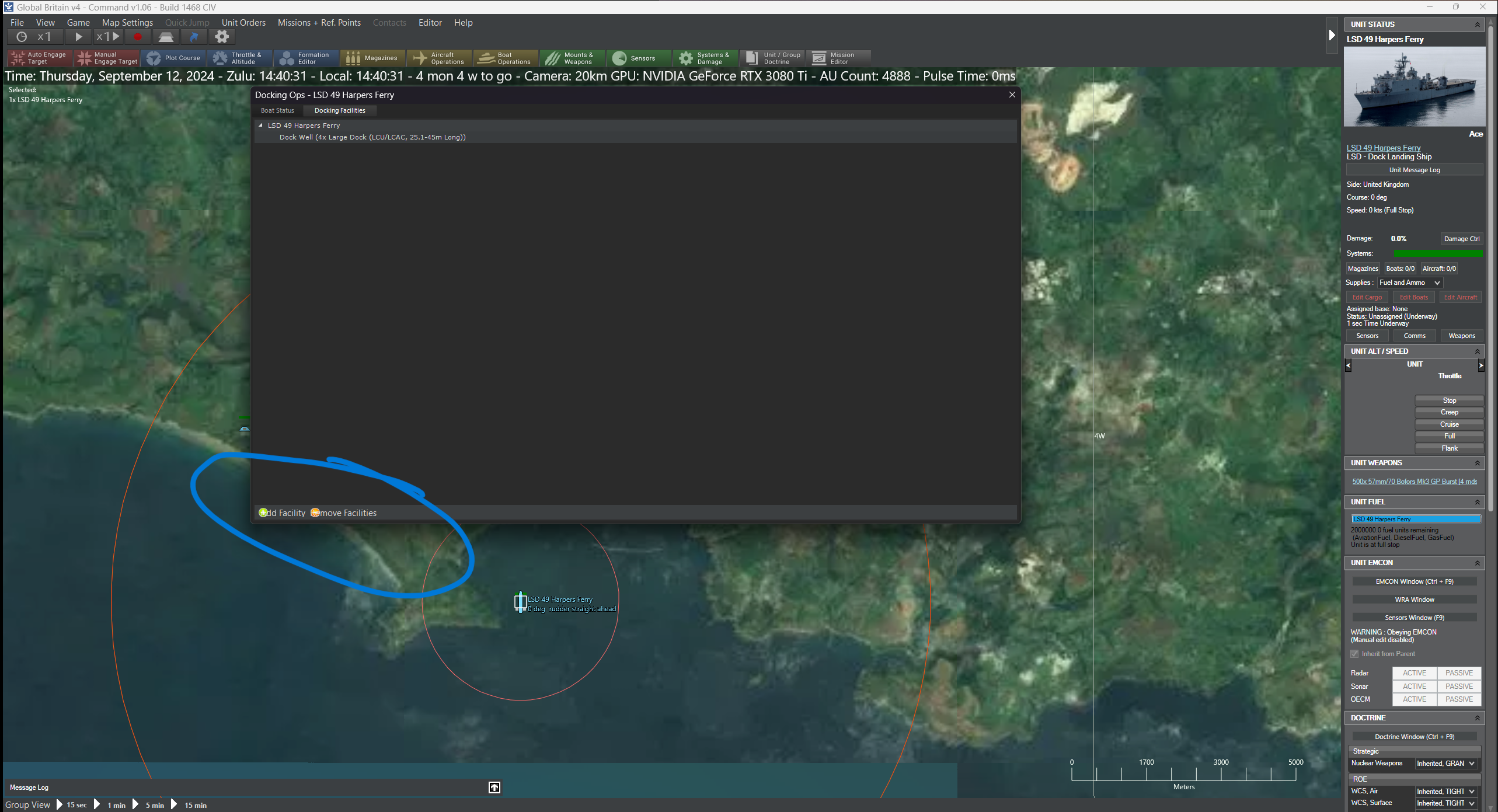Click the Remove Facilities button
Screen dimensions: 1498x812
tap(343, 513)
